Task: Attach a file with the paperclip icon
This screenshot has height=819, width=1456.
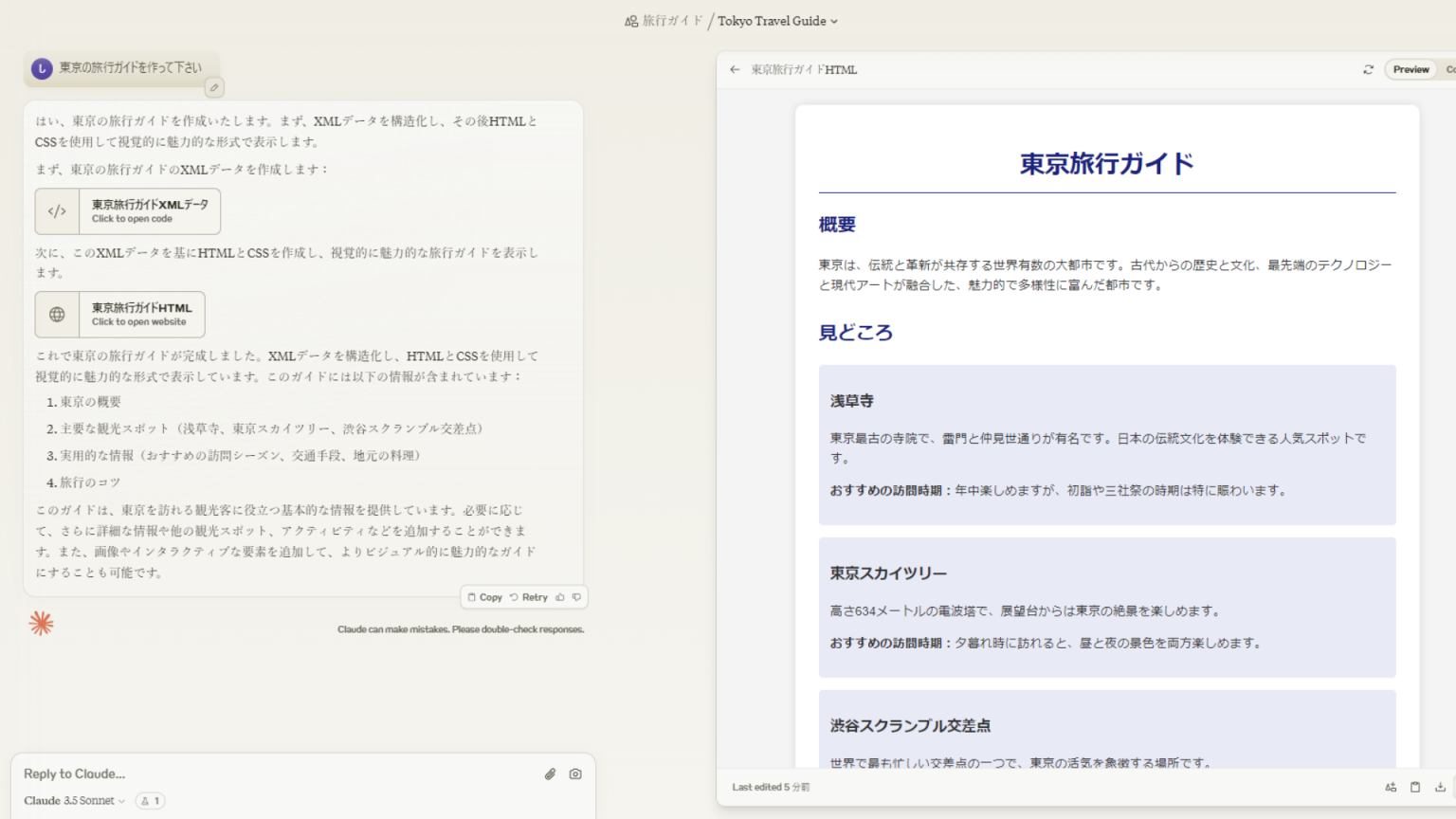Action: tap(551, 774)
